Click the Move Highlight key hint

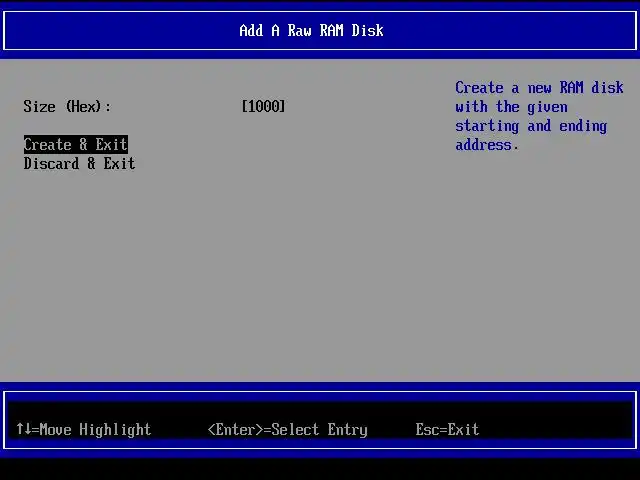click(x=84, y=429)
